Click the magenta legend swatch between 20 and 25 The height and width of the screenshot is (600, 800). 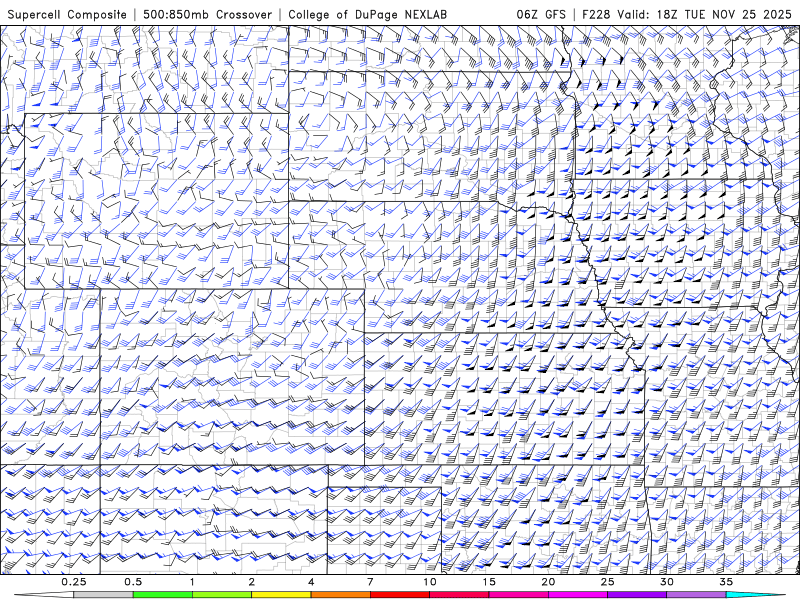(x=578, y=595)
